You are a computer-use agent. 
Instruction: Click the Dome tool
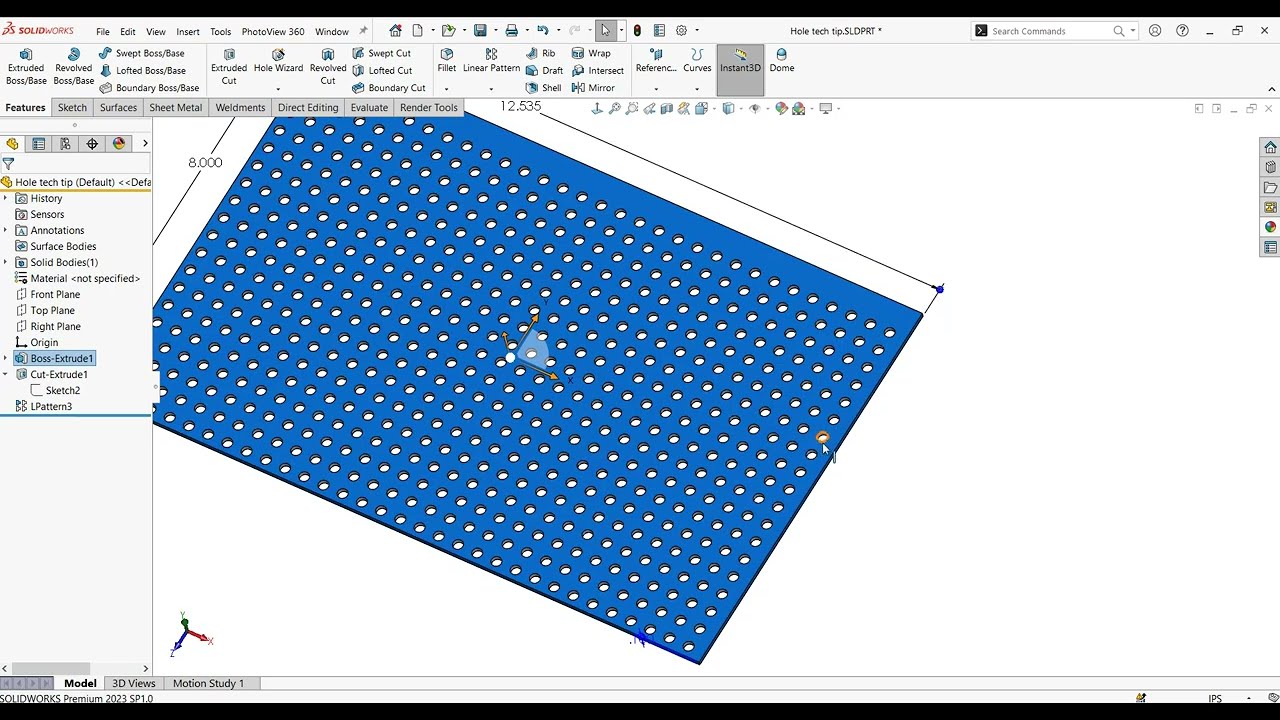(782, 61)
